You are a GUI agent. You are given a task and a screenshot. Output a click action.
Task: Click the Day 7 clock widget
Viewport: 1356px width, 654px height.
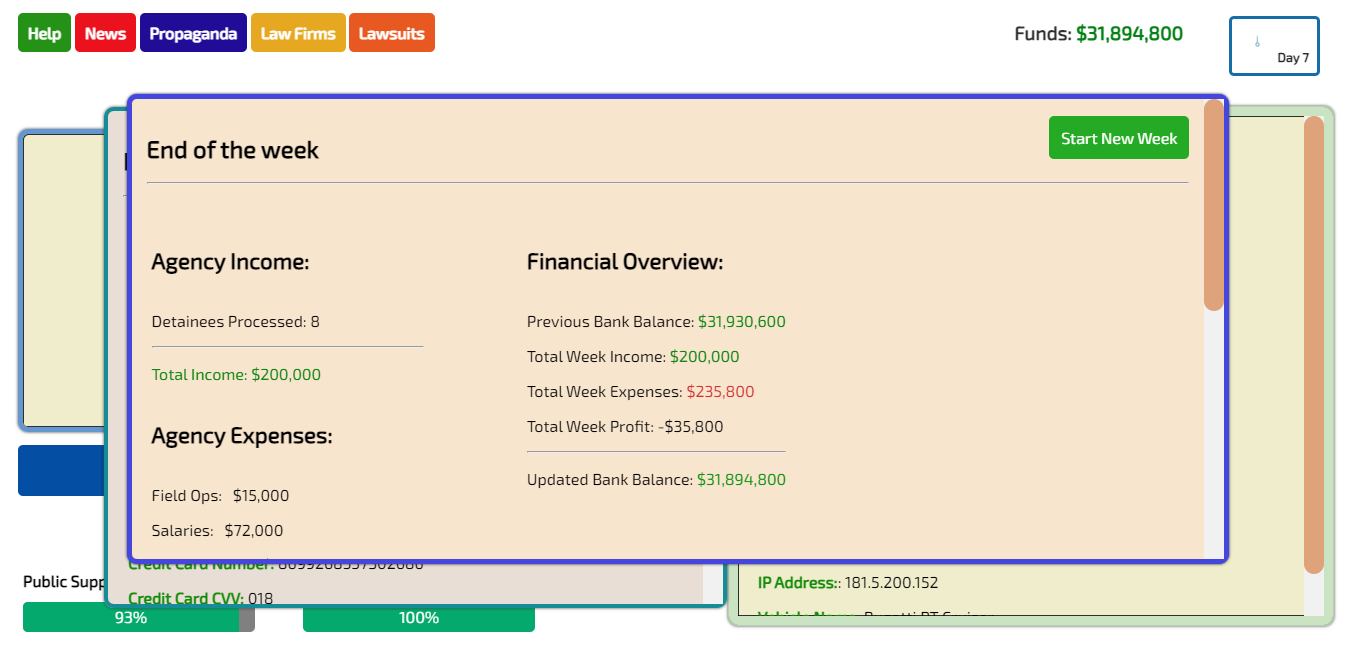1274,46
